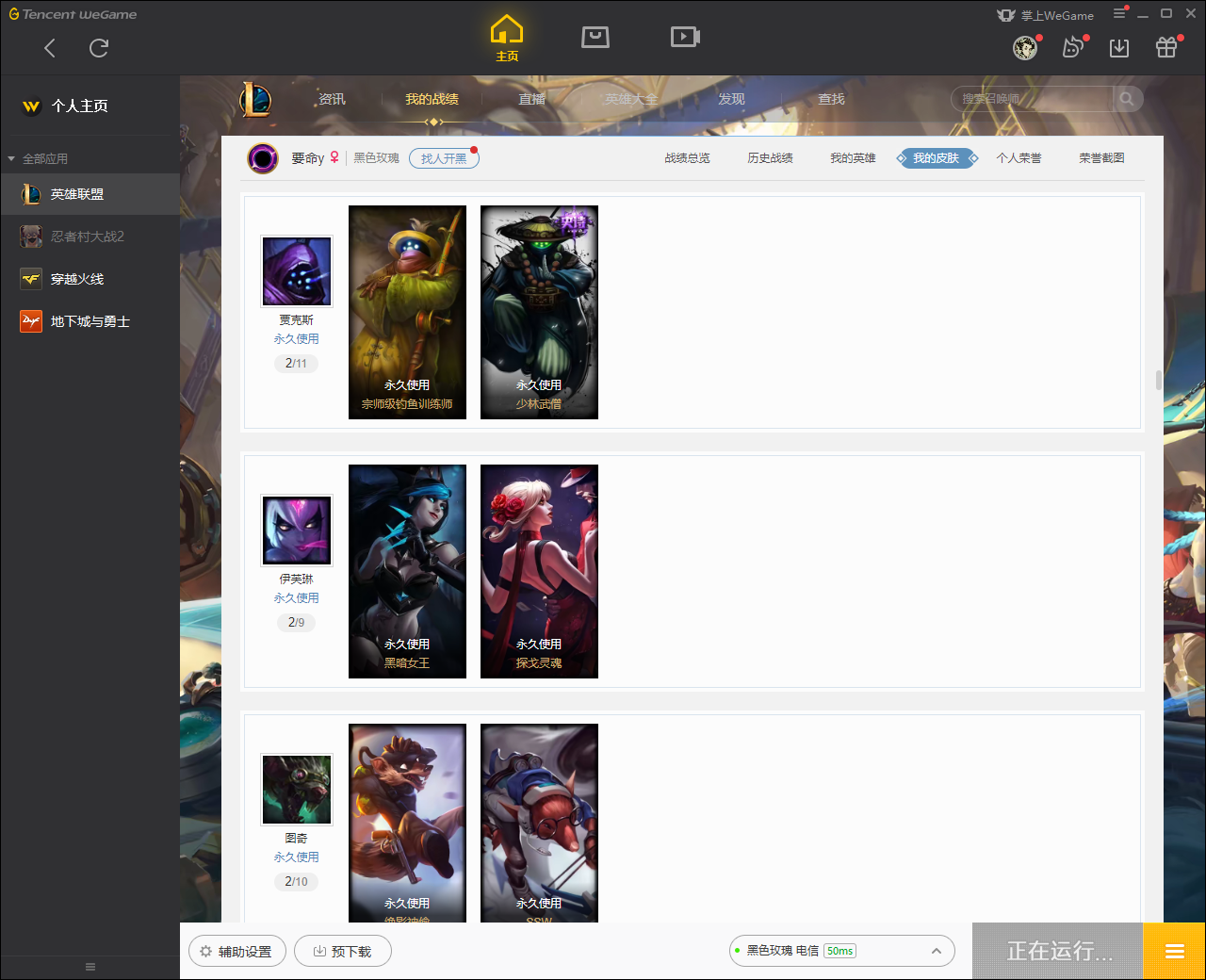This screenshot has width=1206, height=980.
Task: Open the gift box icon
Action: pos(1166,47)
